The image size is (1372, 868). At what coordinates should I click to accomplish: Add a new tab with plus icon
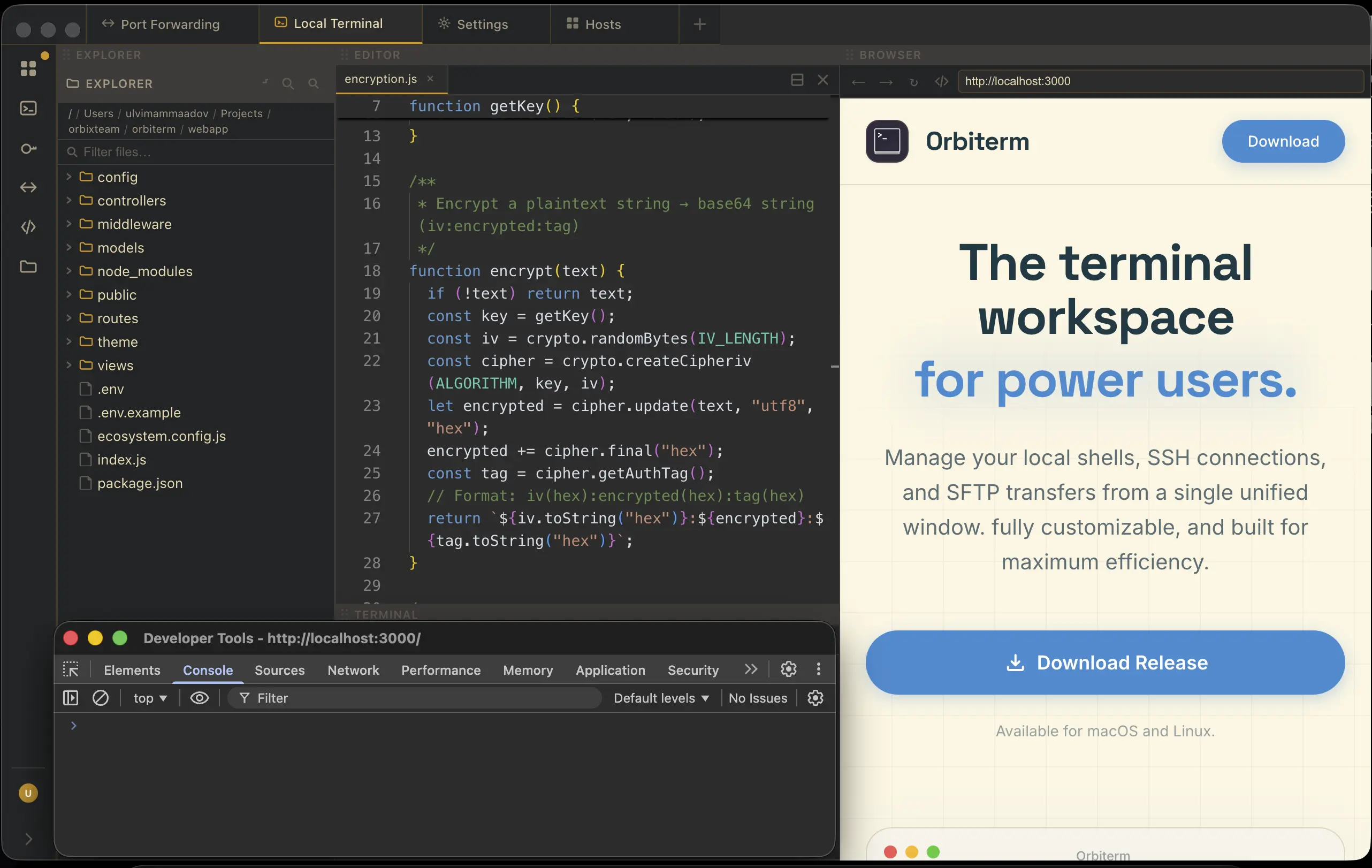[x=700, y=24]
